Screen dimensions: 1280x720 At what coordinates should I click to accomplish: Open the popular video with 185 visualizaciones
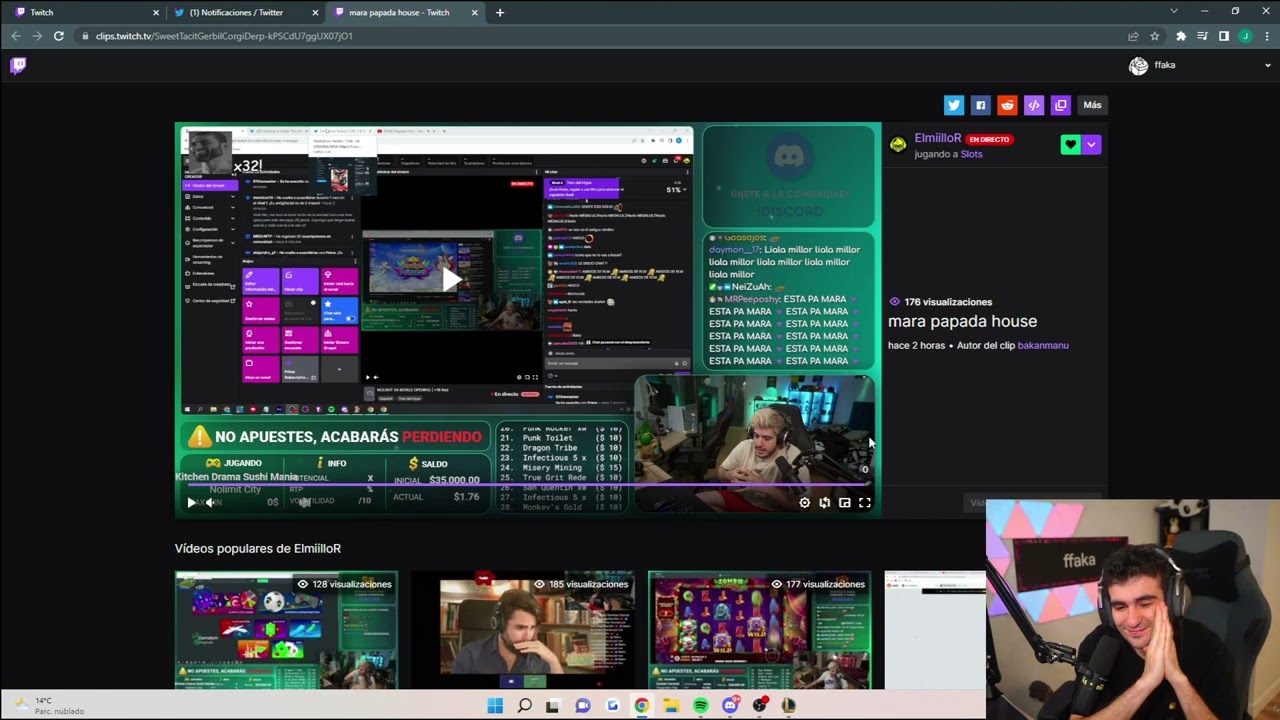coord(523,630)
